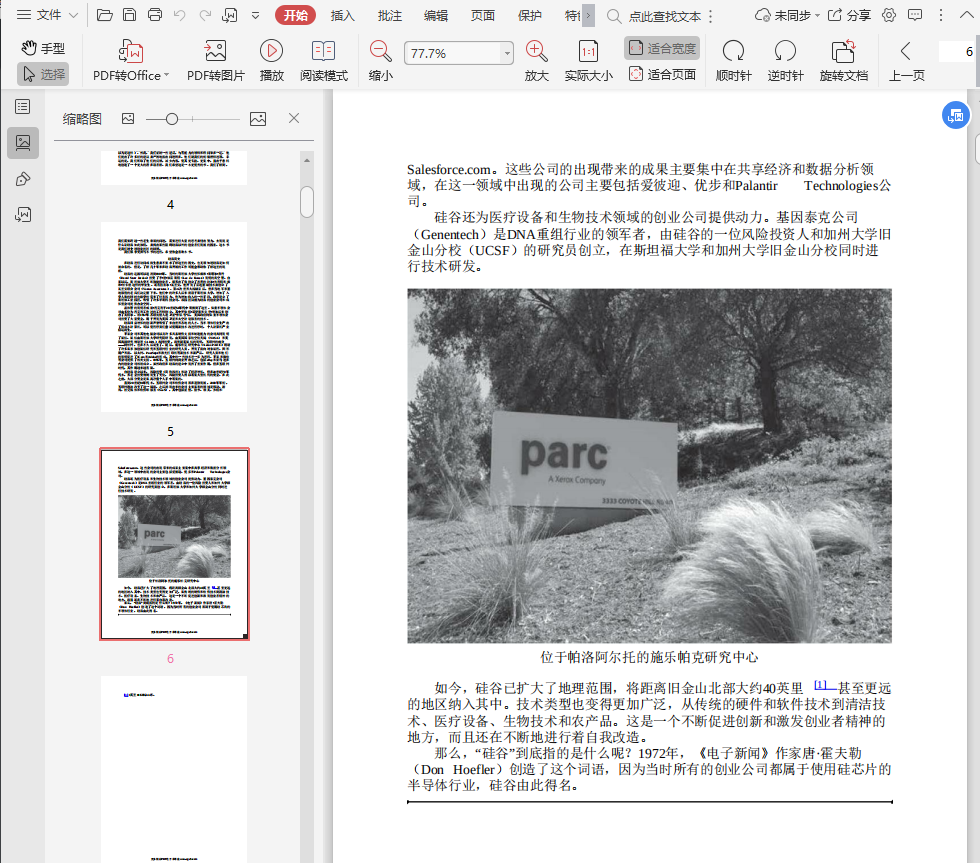Toggle the 适合页面 fit page option
Image resolution: width=980 pixels, height=863 pixels.
(x=662, y=74)
